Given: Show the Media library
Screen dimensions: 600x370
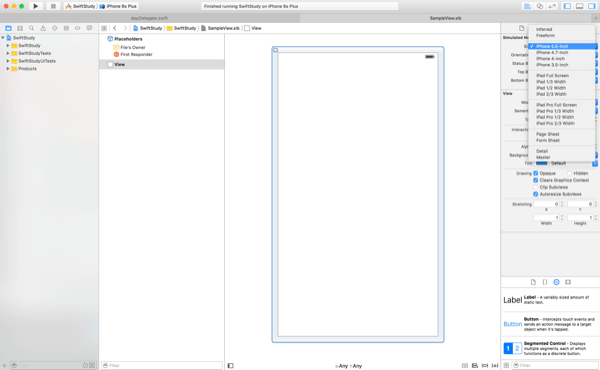Looking at the screenshot, I should pos(568,282).
